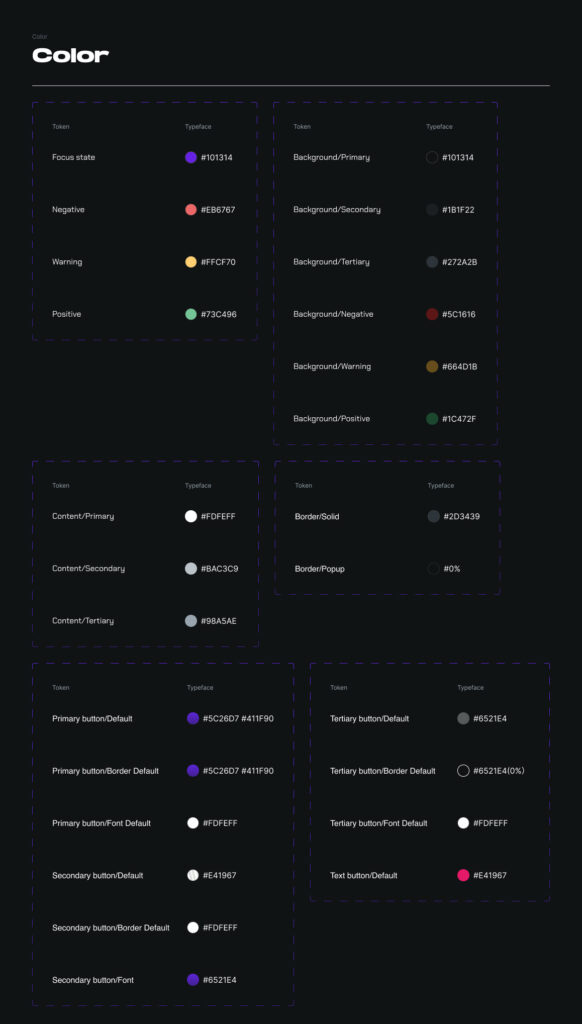Click the #EB6767 hex value text
This screenshot has height=1024, width=582.
tap(218, 210)
